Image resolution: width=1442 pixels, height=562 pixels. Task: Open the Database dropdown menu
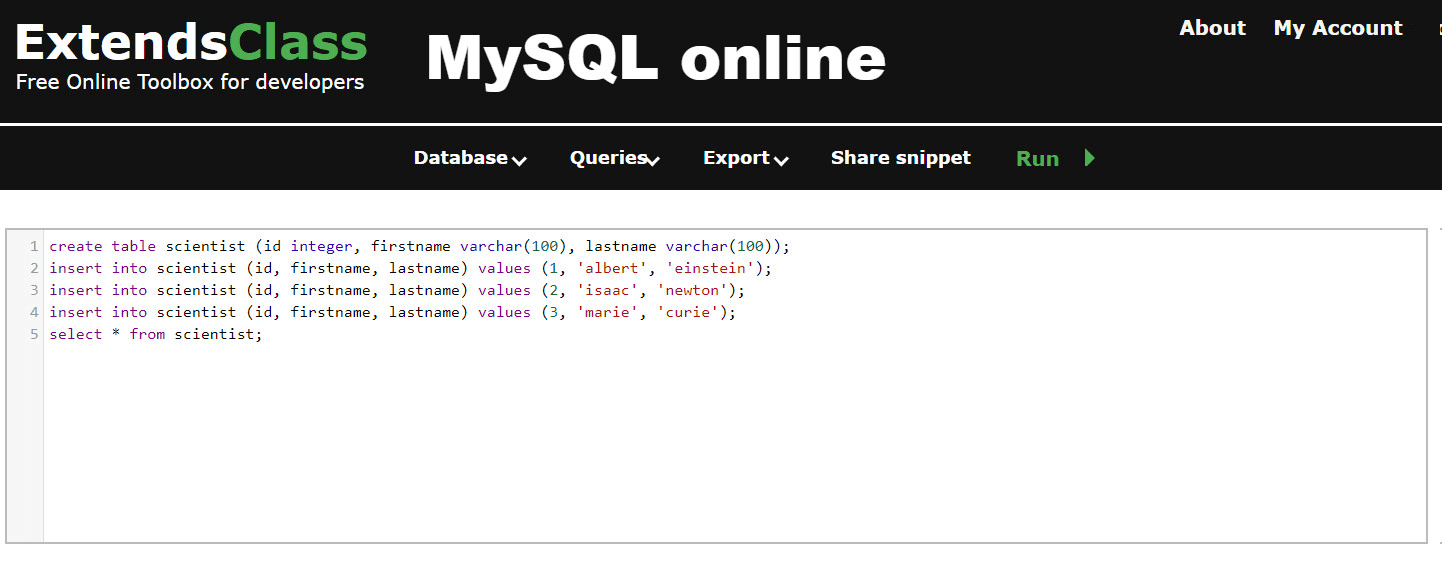470,158
